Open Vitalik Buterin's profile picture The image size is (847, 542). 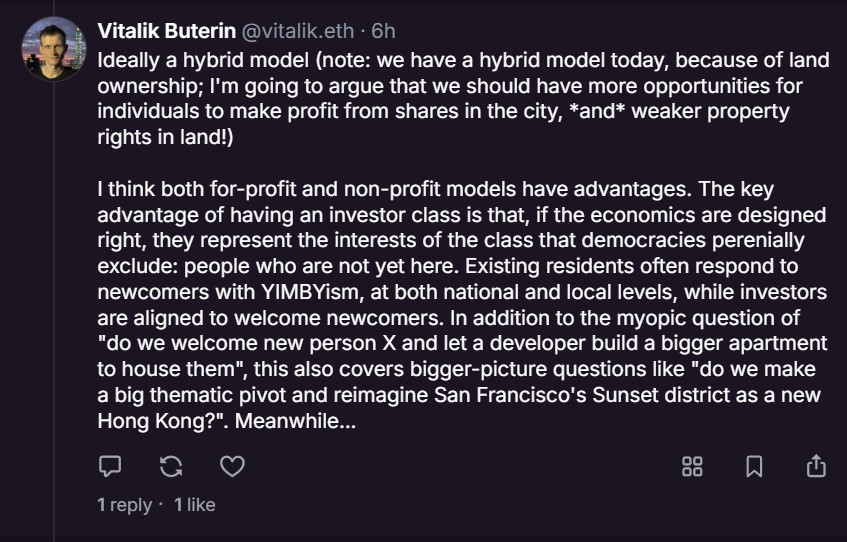[54, 49]
